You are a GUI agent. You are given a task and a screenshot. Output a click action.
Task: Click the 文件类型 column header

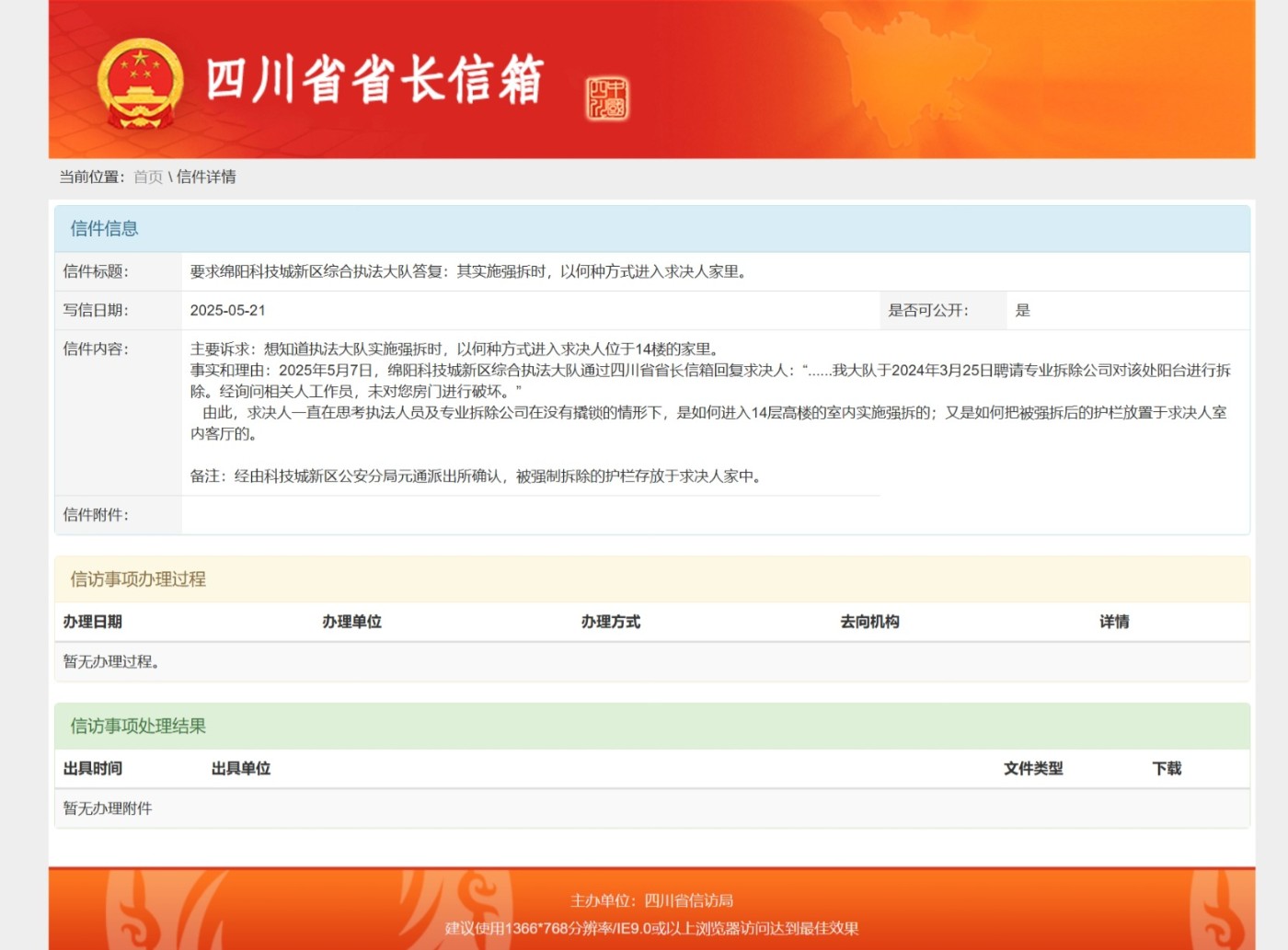tap(1033, 769)
